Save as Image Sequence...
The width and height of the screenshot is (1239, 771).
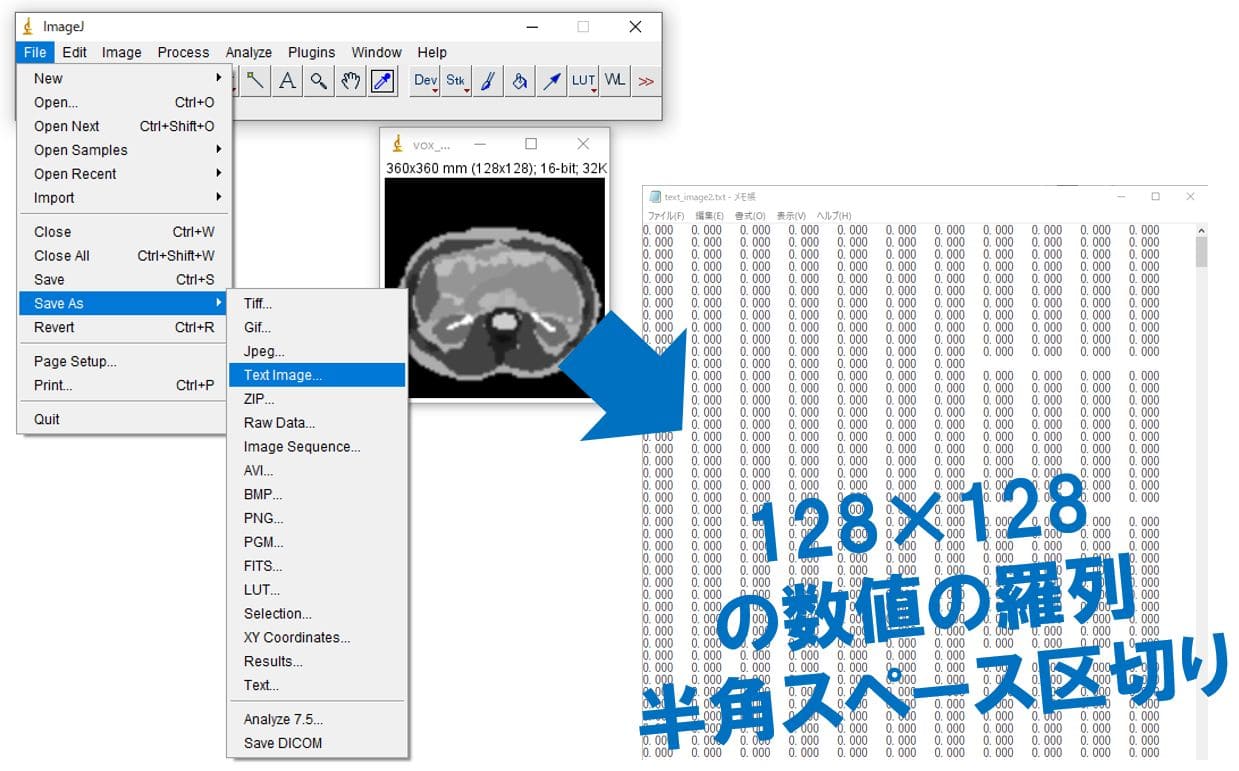[x=317, y=447]
